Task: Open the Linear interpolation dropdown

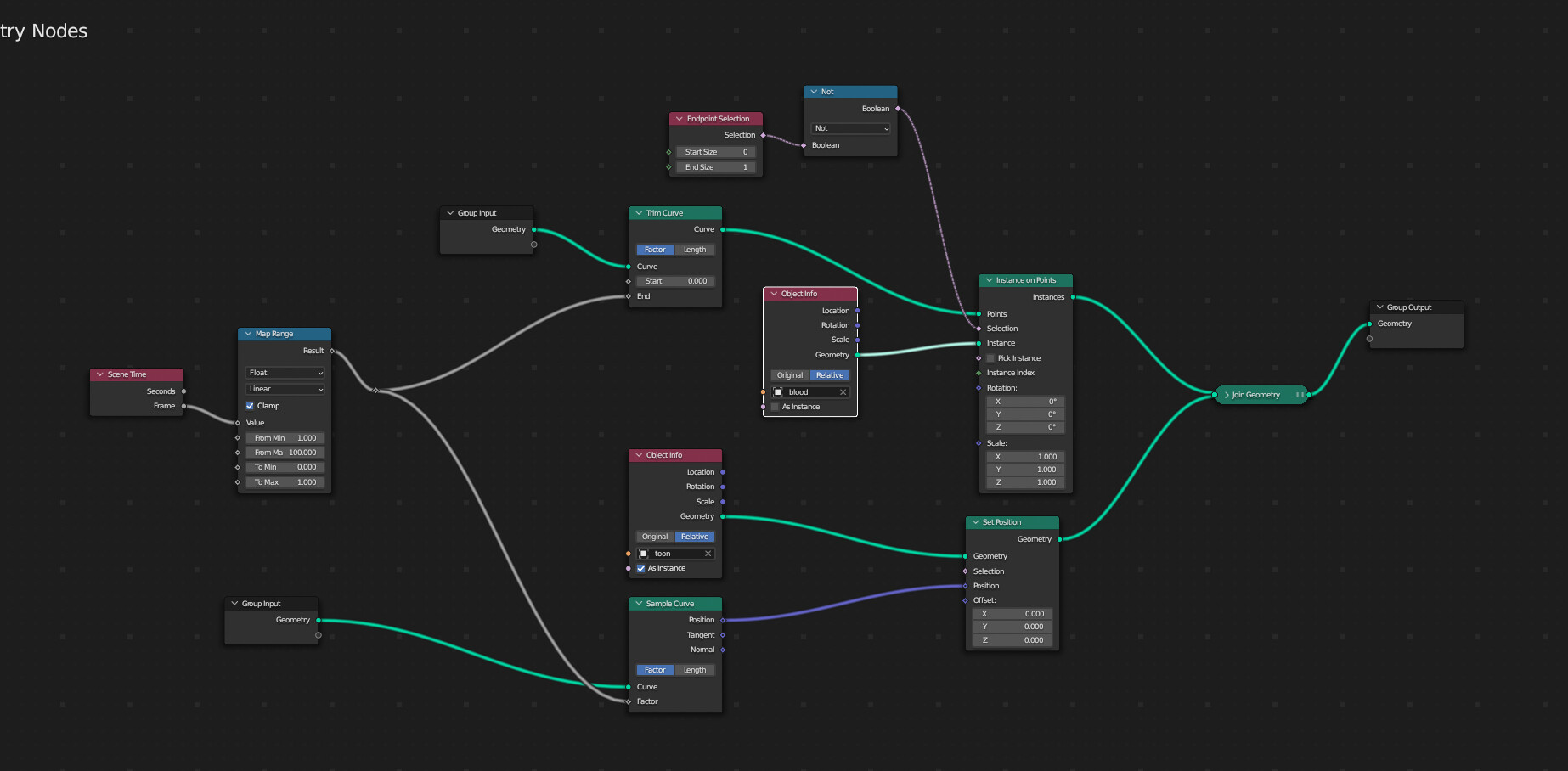Action: (285, 389)
